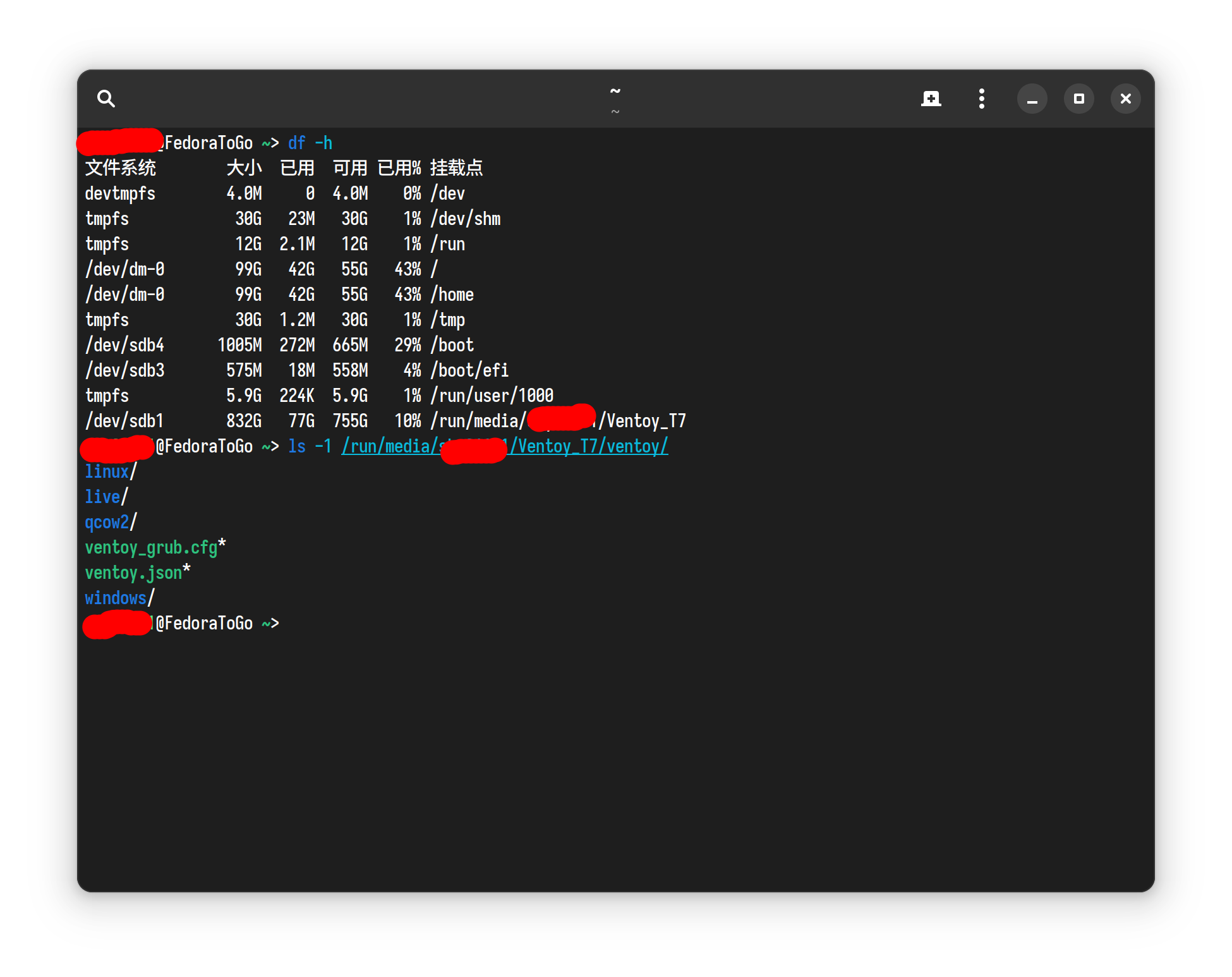Open the three-dot main menu
This screenshot has height=977, width=1232.
point(981,99)
